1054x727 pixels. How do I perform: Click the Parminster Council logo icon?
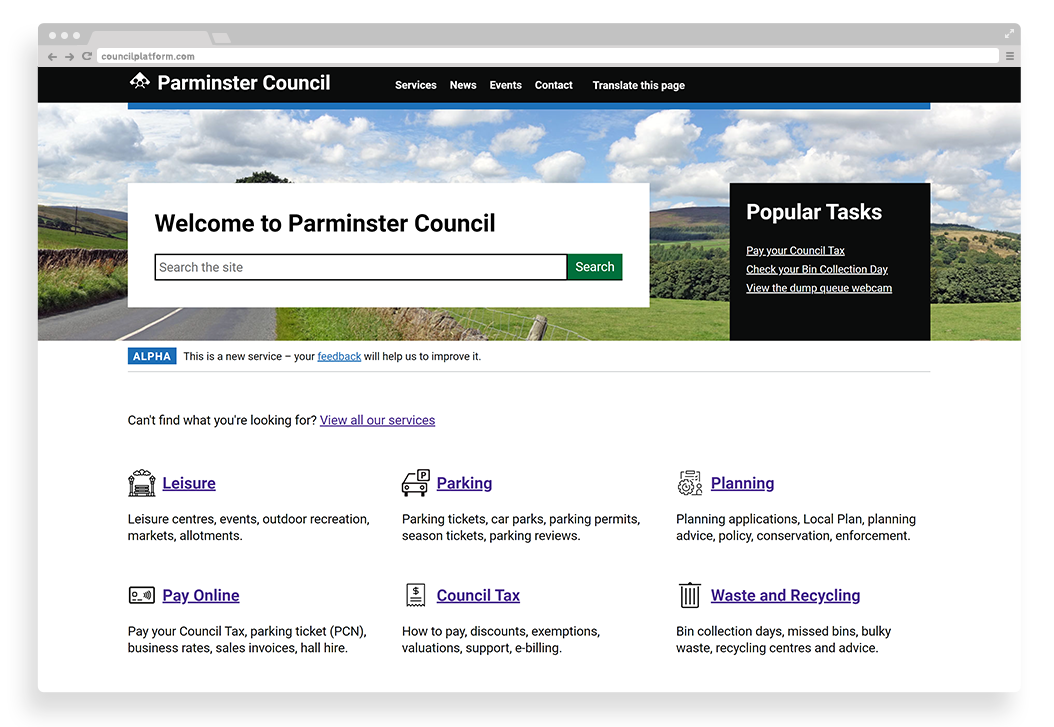140,81
